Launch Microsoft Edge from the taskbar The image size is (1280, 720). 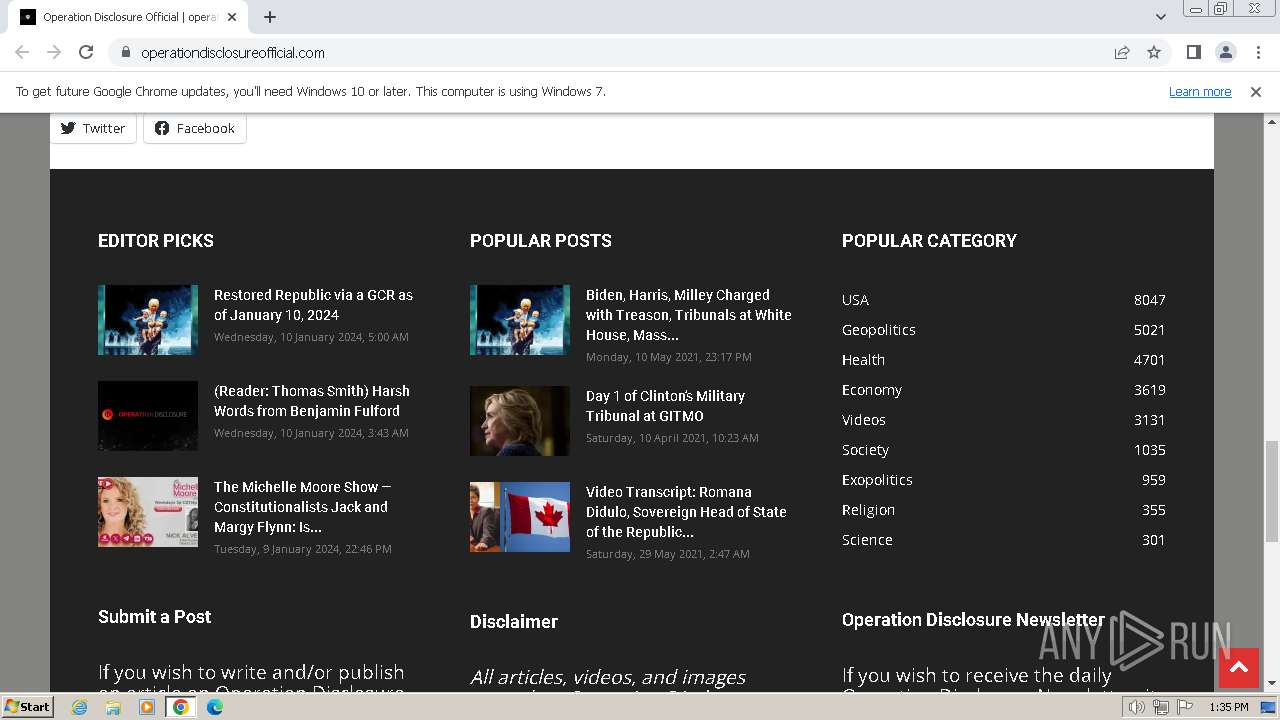coord(215,707)
